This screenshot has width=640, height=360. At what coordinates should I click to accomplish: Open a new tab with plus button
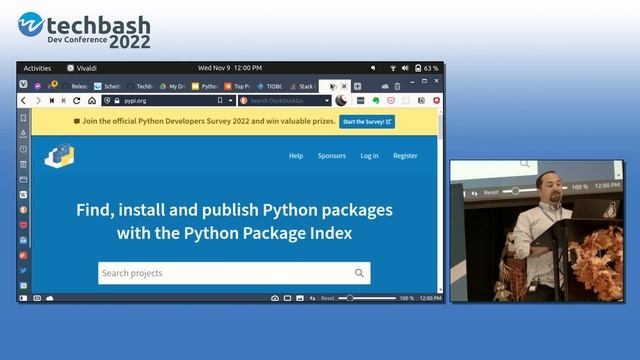pyautogui.click(x=358, y=86)
